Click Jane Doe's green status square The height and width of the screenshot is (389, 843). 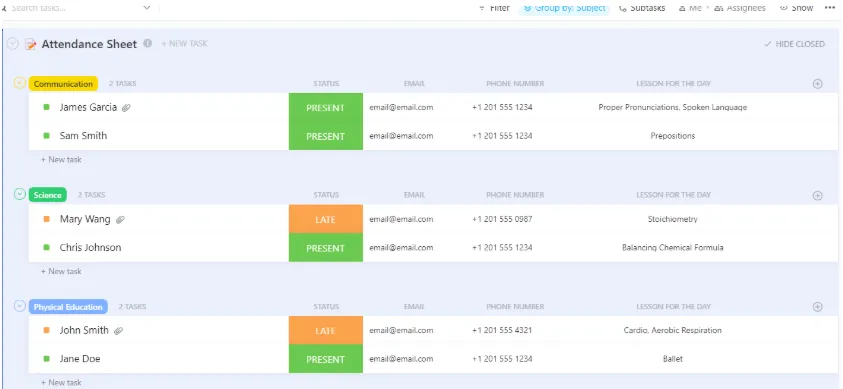[x=47, y=359]
